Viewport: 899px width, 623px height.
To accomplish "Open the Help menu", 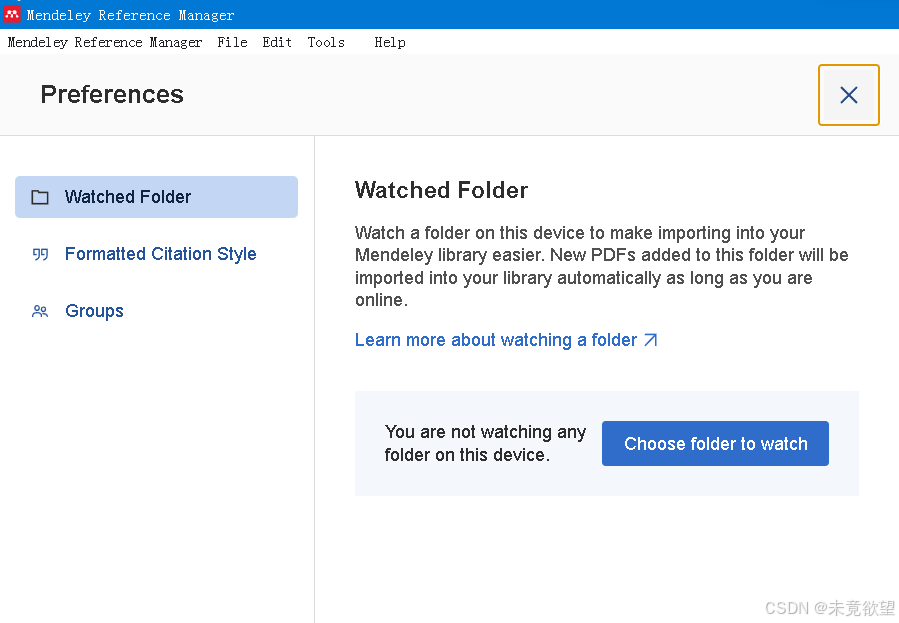I will 390,42.
